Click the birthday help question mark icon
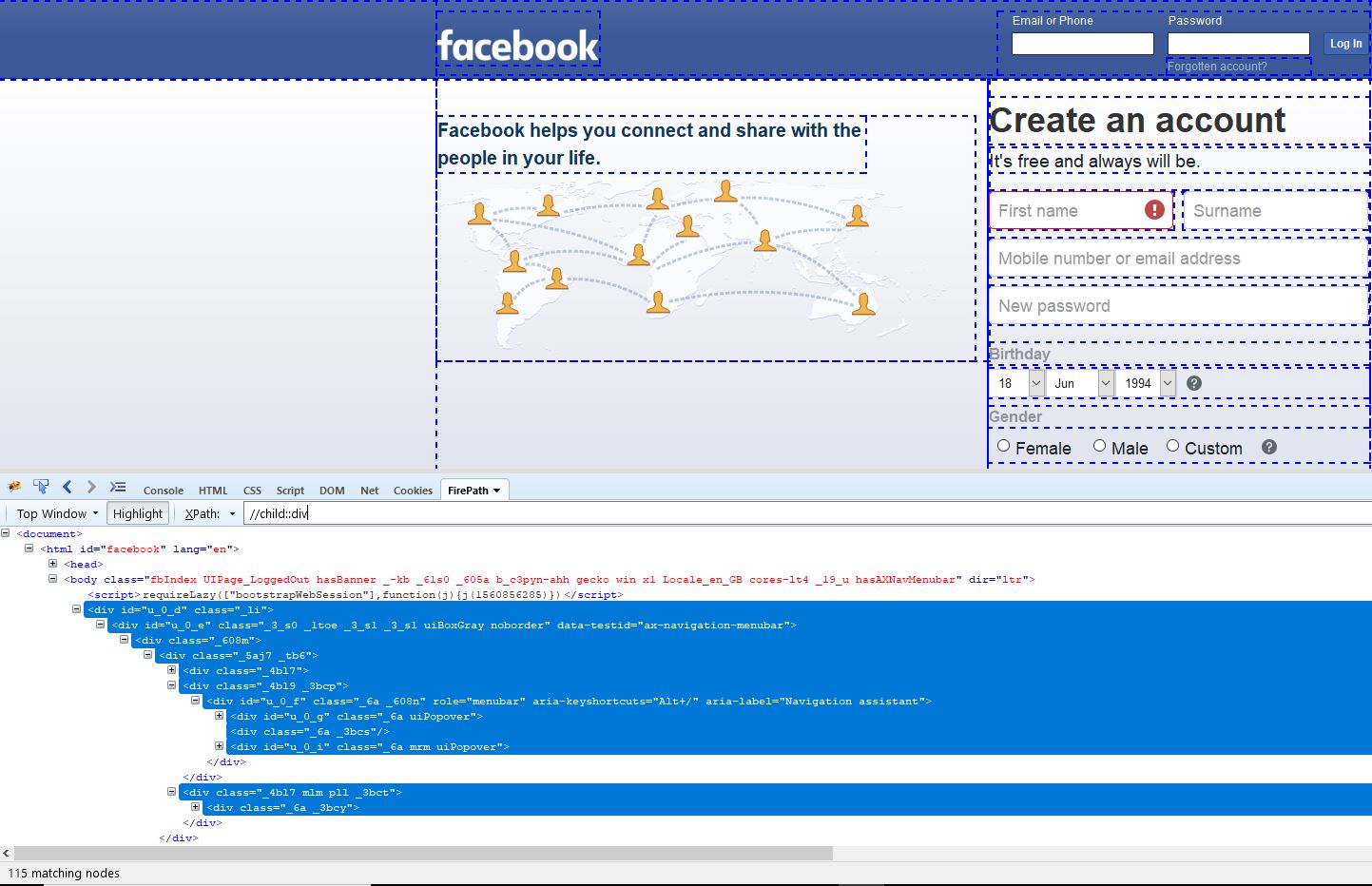This screenshot has height=886, width=1372. (1194, 383)
